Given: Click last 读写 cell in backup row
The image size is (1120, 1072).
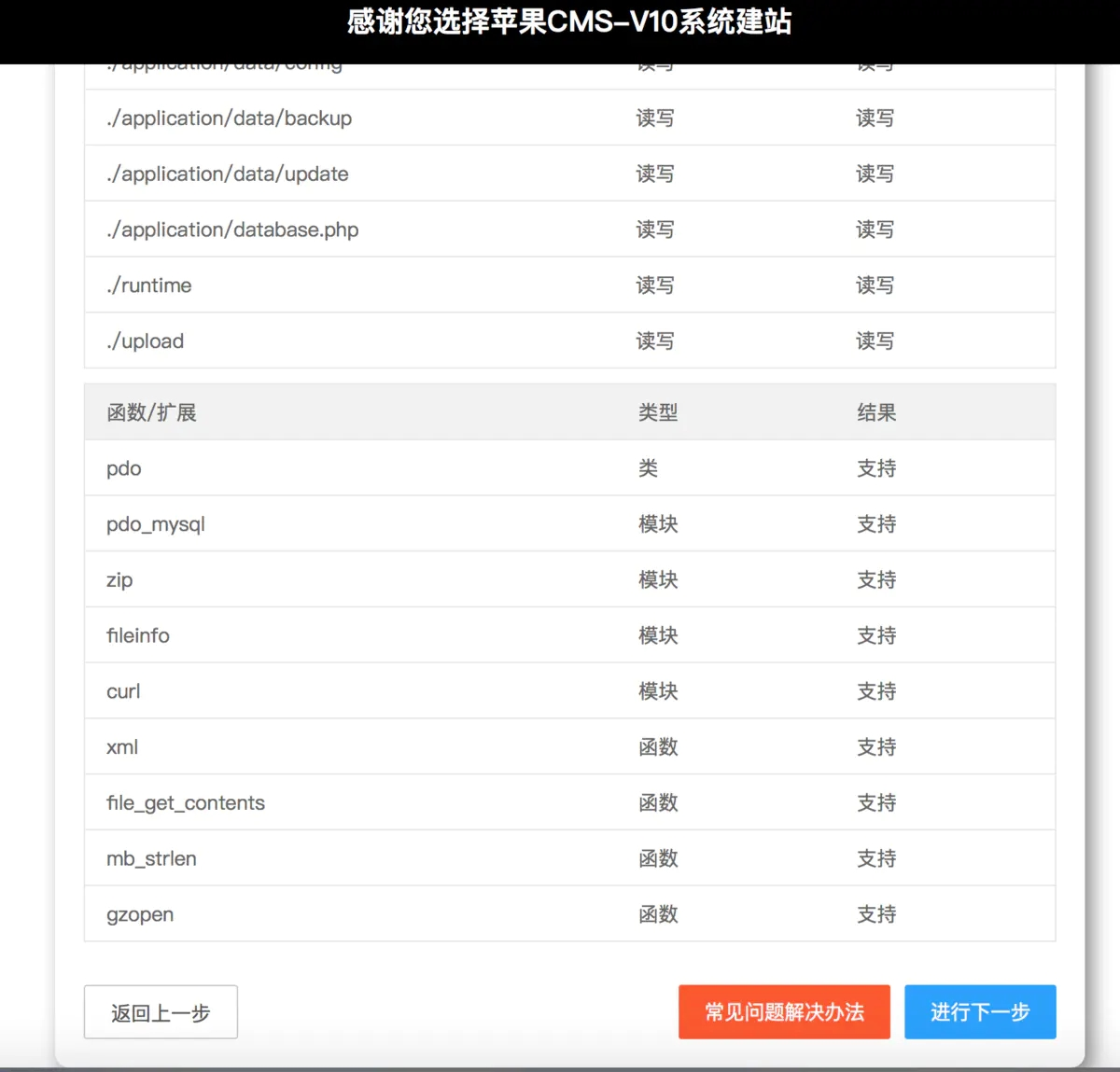Looking at the screenshot, I should (x=875, y=118).
